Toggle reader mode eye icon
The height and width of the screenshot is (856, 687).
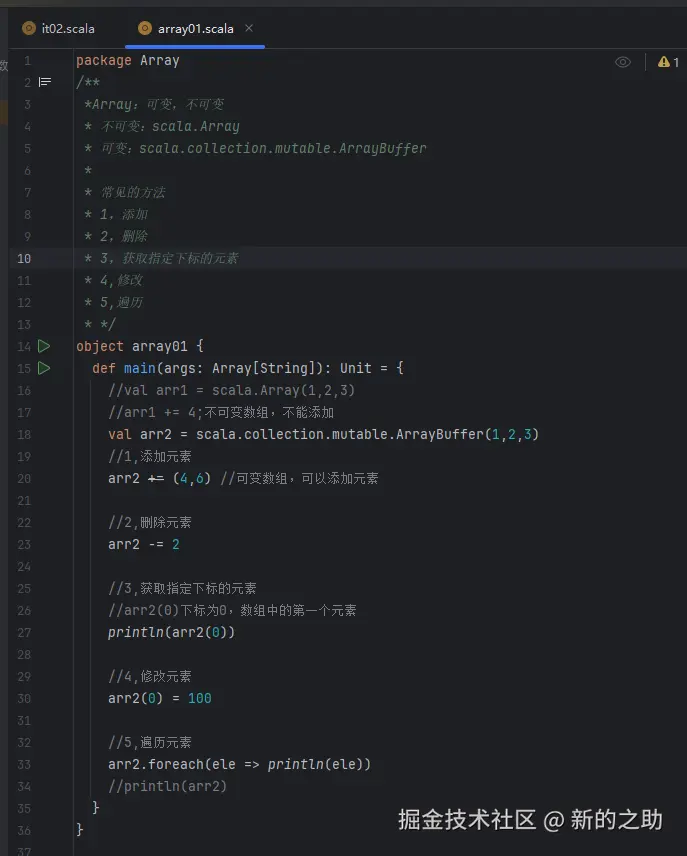(x=623, y=62)
